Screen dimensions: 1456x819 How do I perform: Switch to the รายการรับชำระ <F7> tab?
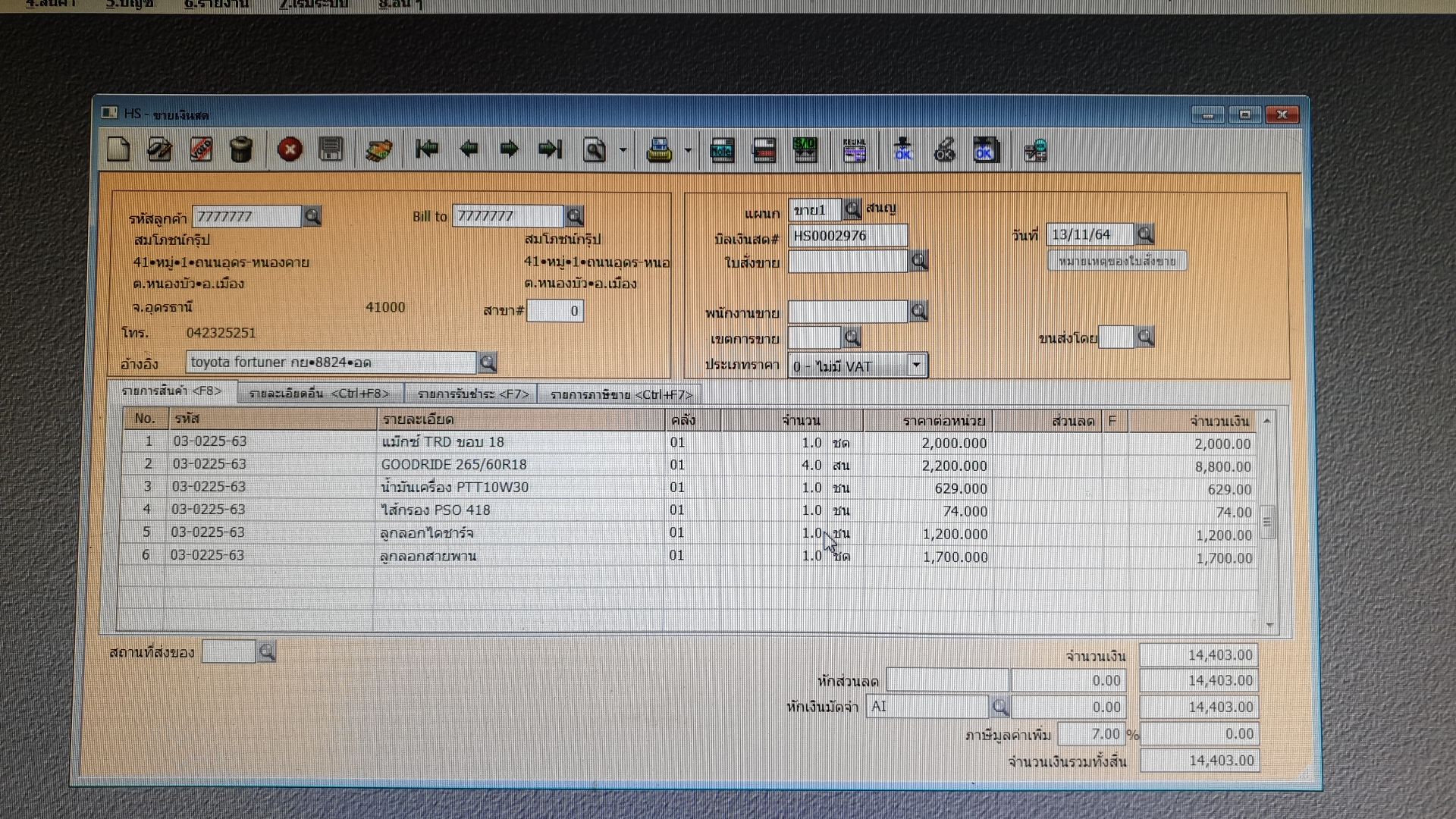click(472, 394)
